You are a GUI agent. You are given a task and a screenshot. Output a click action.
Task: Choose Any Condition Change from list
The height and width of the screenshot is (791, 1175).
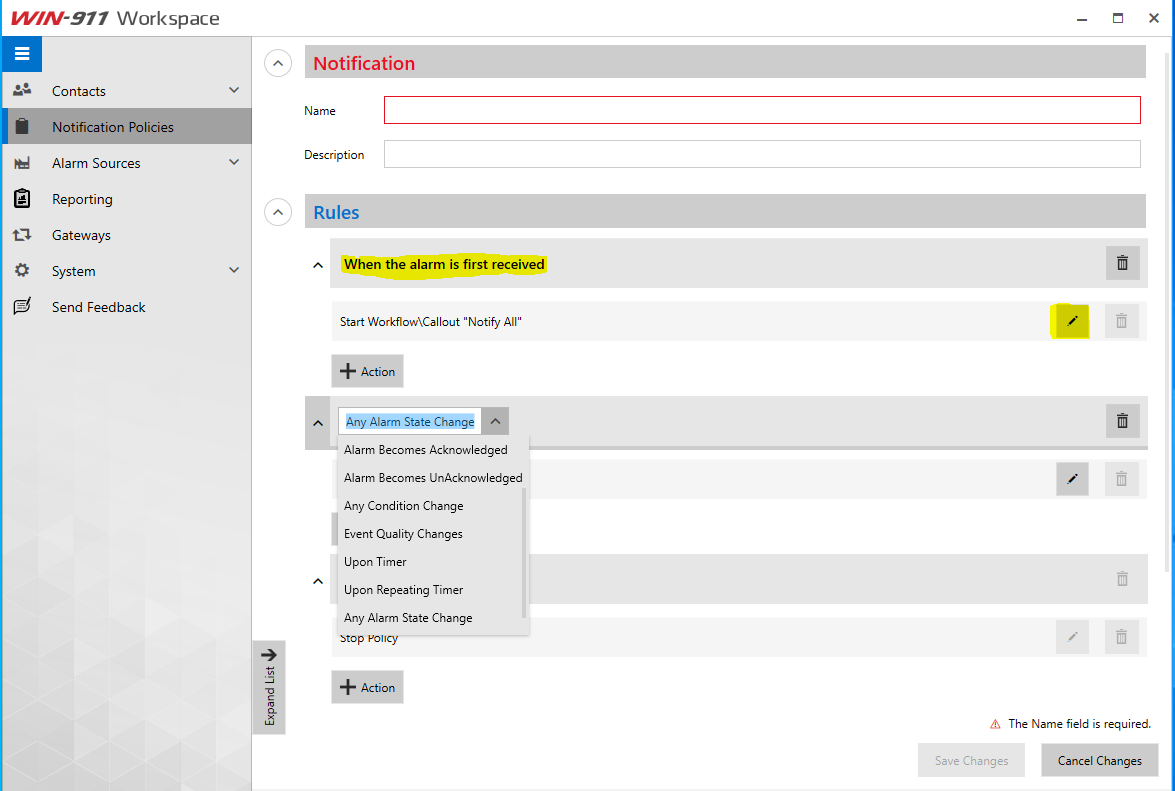[431, 506]
